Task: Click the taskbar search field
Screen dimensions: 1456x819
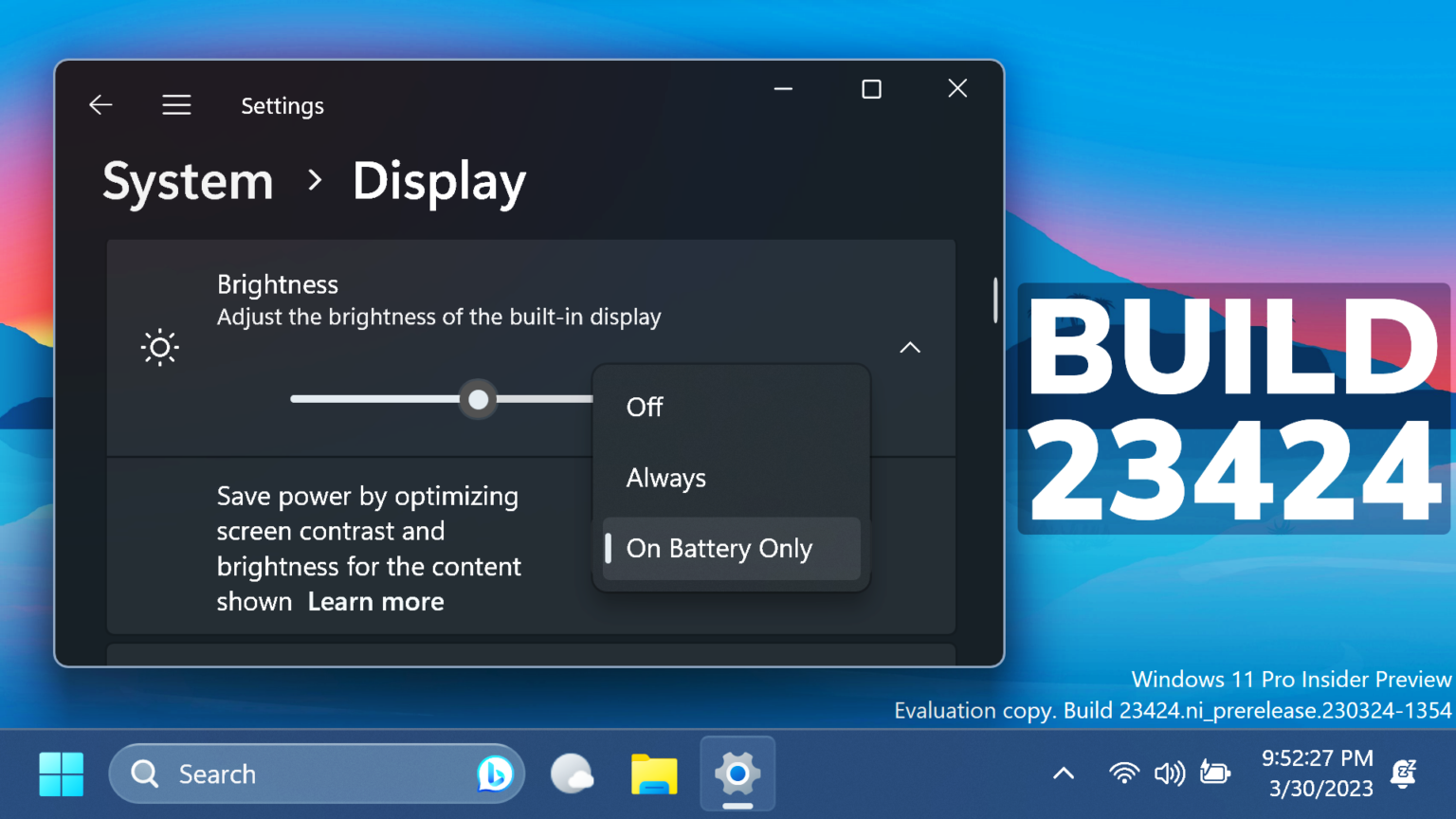Action: tap(284, 773)
